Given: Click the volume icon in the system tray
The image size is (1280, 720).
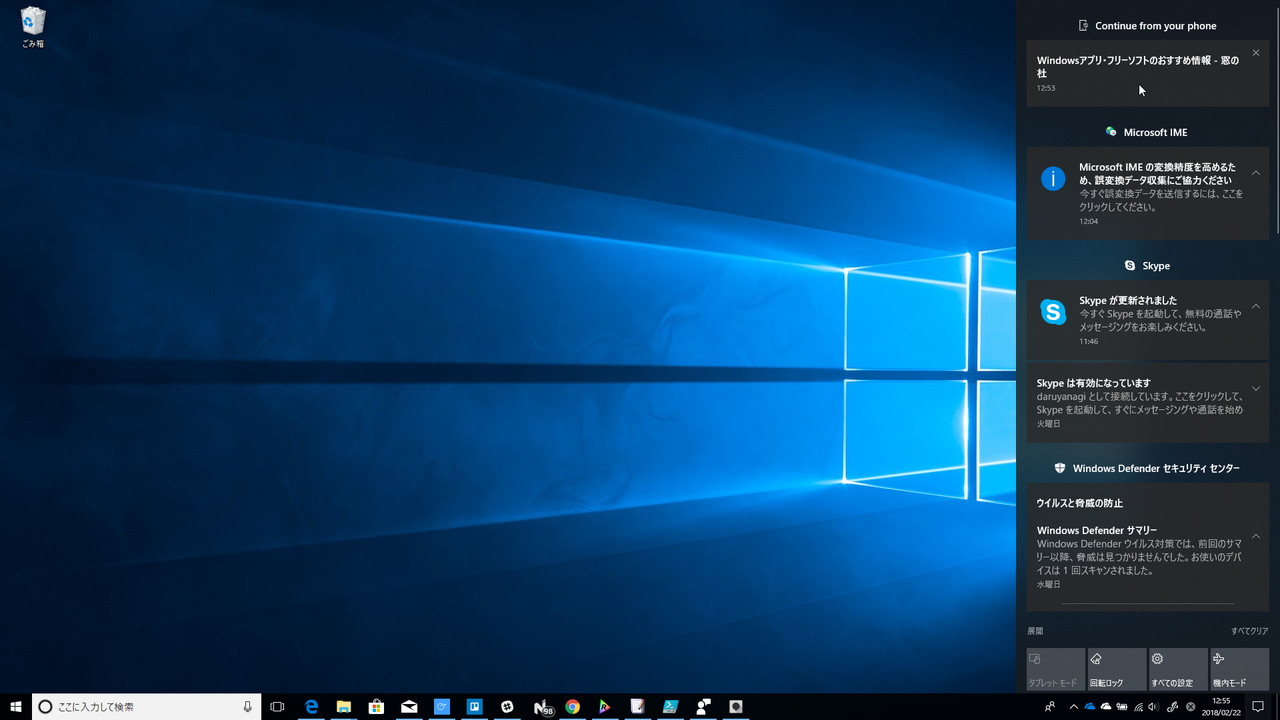Looking at the screenshot, I should (1153, 707).
